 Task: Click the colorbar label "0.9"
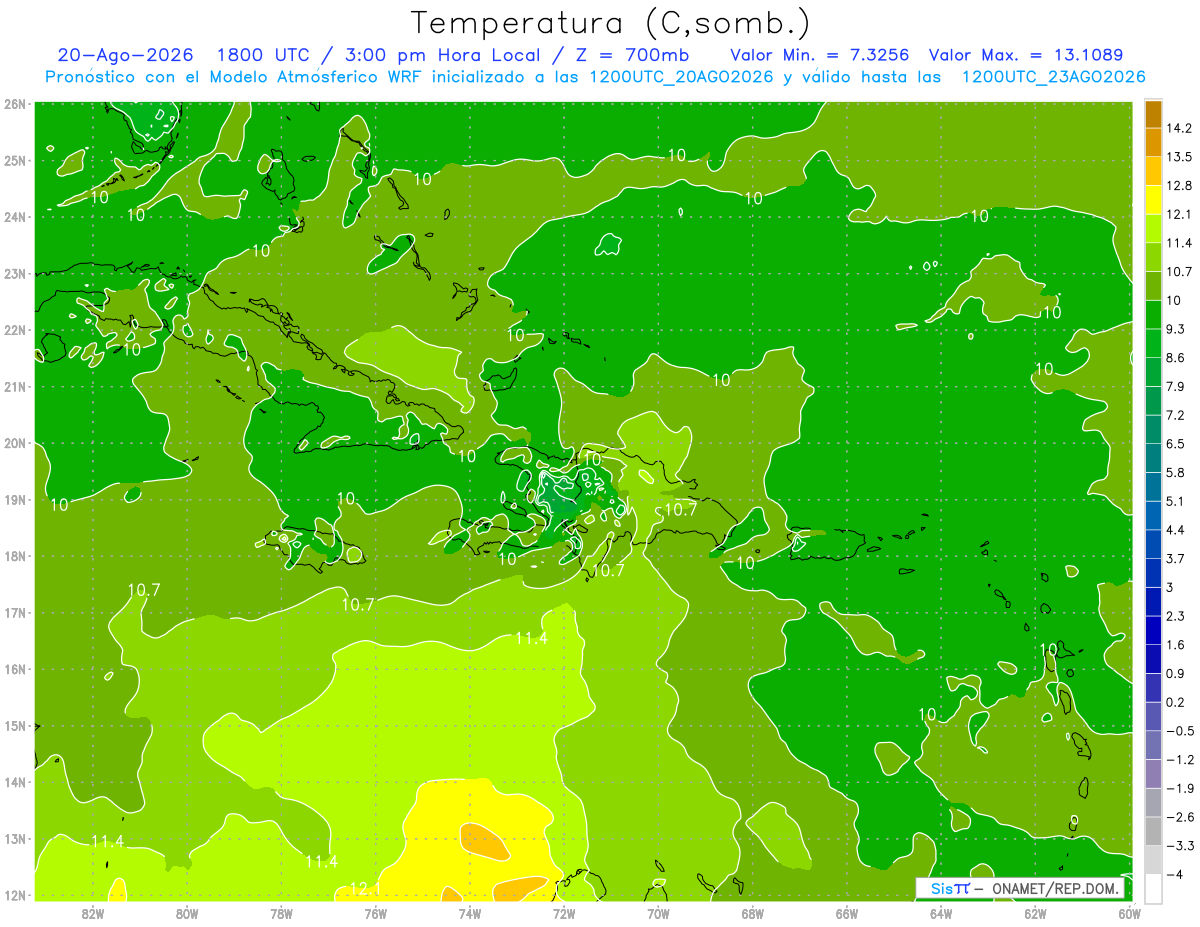click(x=1176, y=674)
